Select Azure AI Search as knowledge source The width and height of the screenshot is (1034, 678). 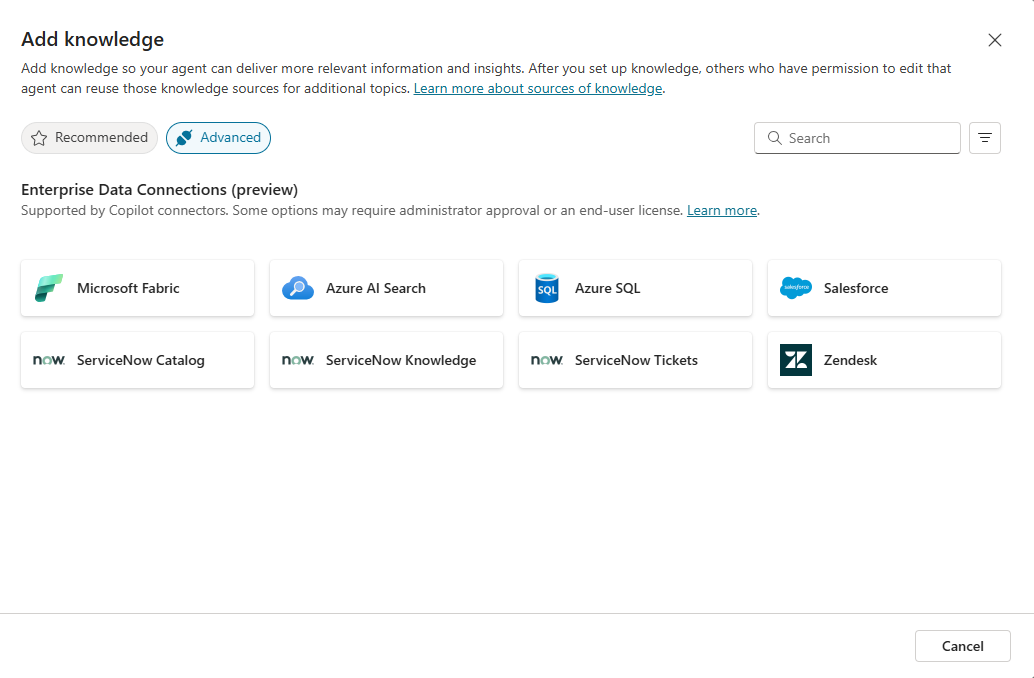click(x=386, y=288)
